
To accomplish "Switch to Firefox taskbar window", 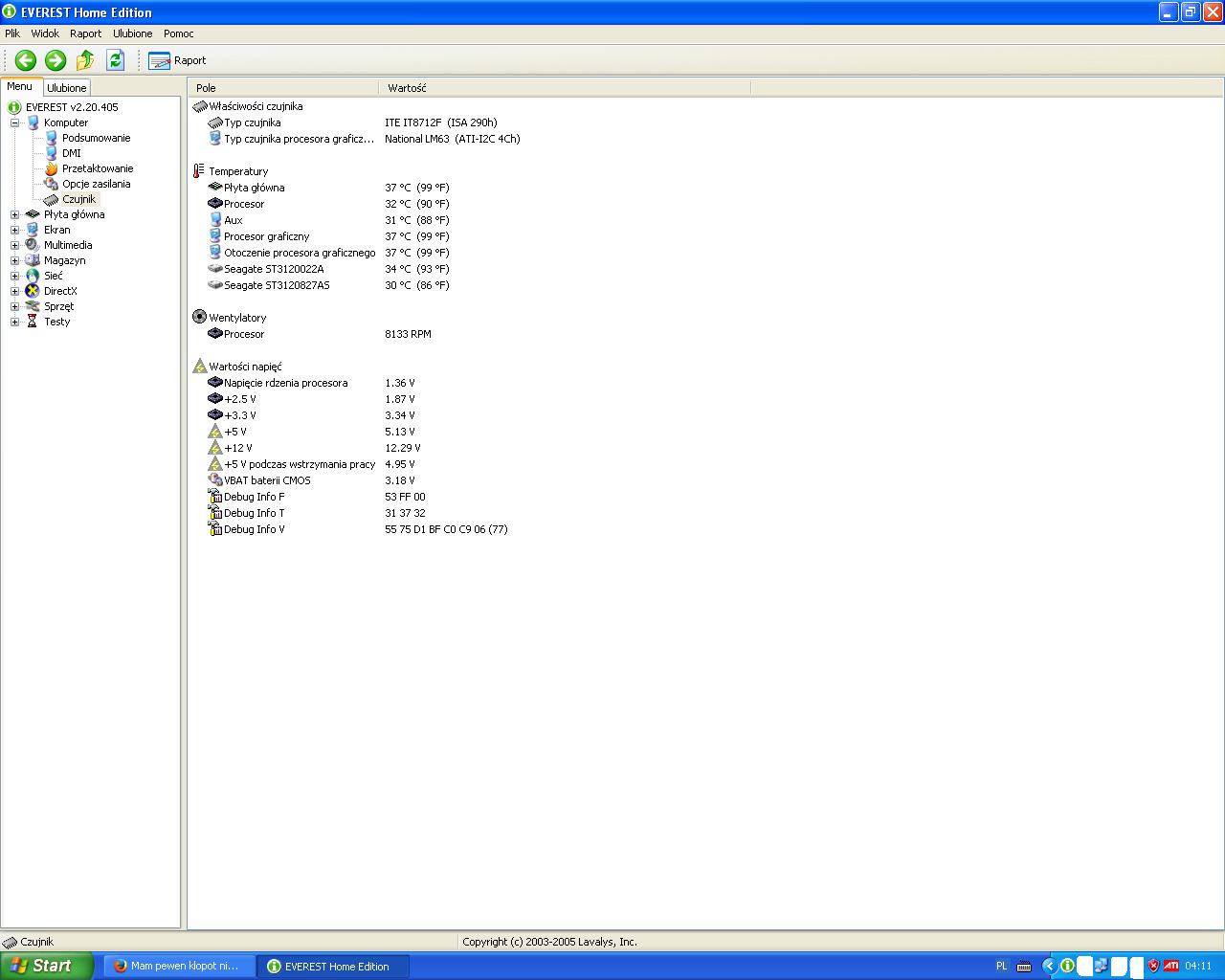I will point(178,966).
